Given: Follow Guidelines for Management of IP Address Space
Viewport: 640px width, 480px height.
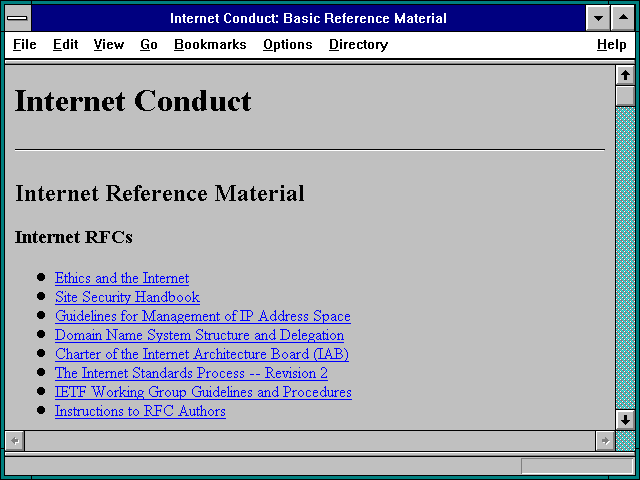Looking at the screenshot, I should [x=203, y=316].
